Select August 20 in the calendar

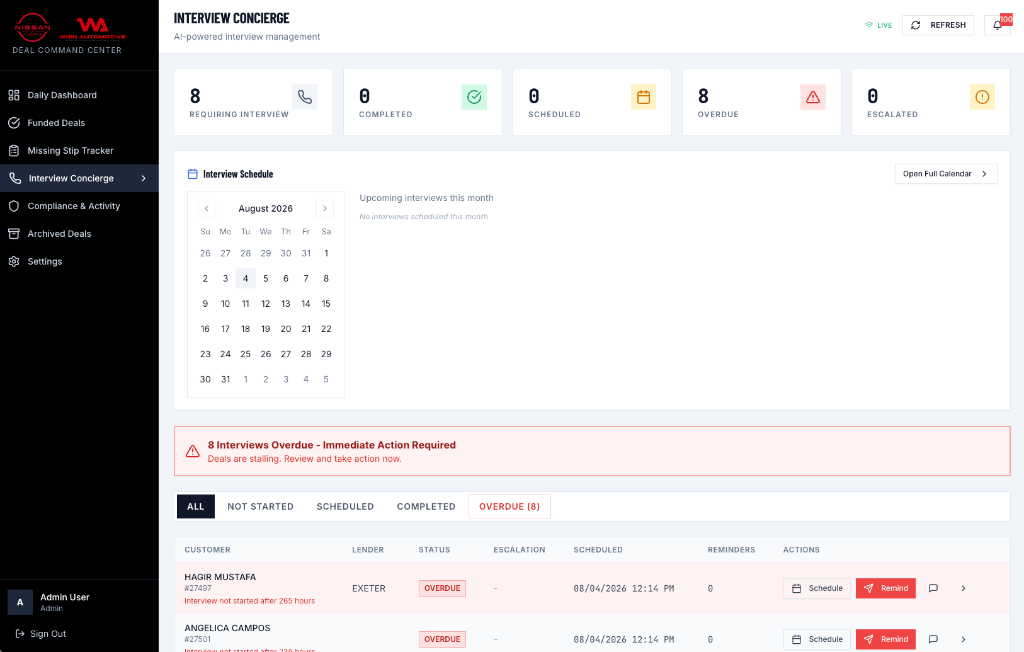[285, 329]
